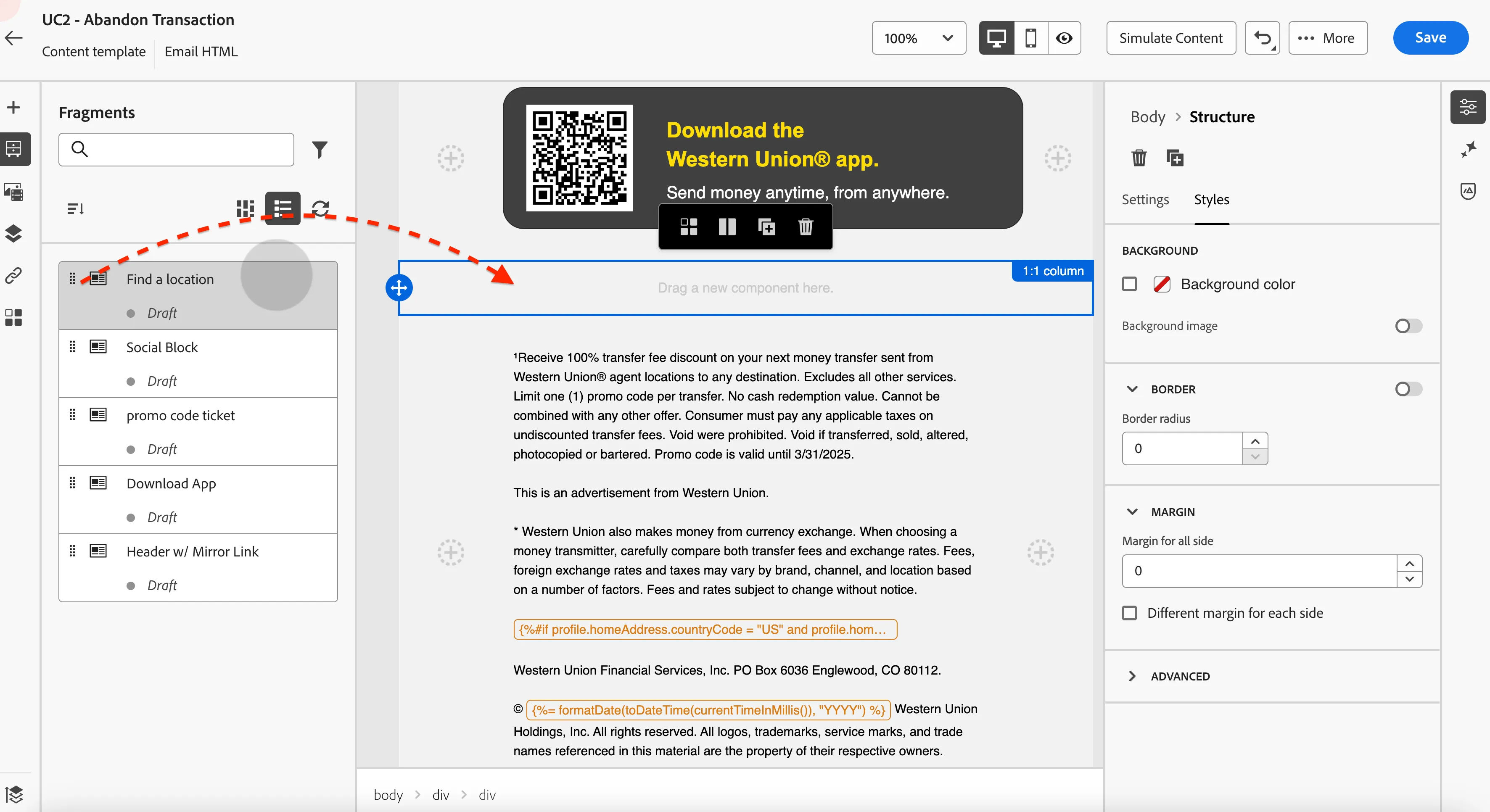Refresh the fragments list
1490x812 pixels.
320,208
